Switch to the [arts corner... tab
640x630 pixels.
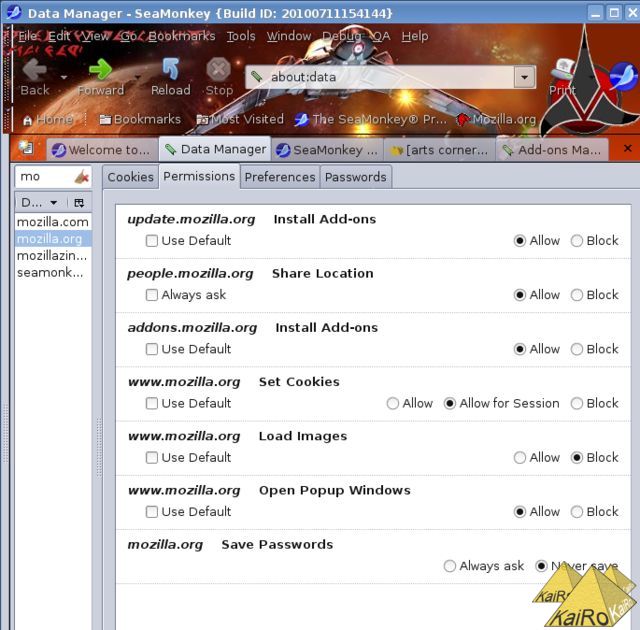click(440, 150)
